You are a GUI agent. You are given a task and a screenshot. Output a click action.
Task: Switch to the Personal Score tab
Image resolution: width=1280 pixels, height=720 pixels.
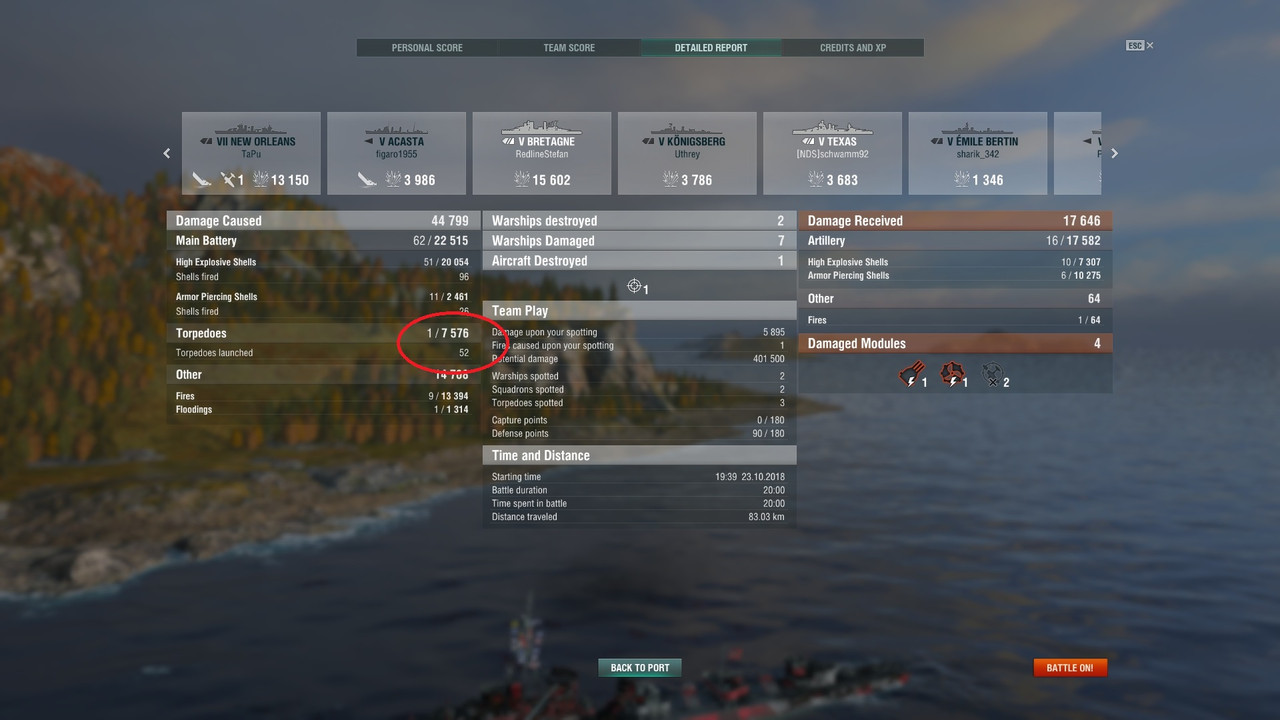(427, 48)
